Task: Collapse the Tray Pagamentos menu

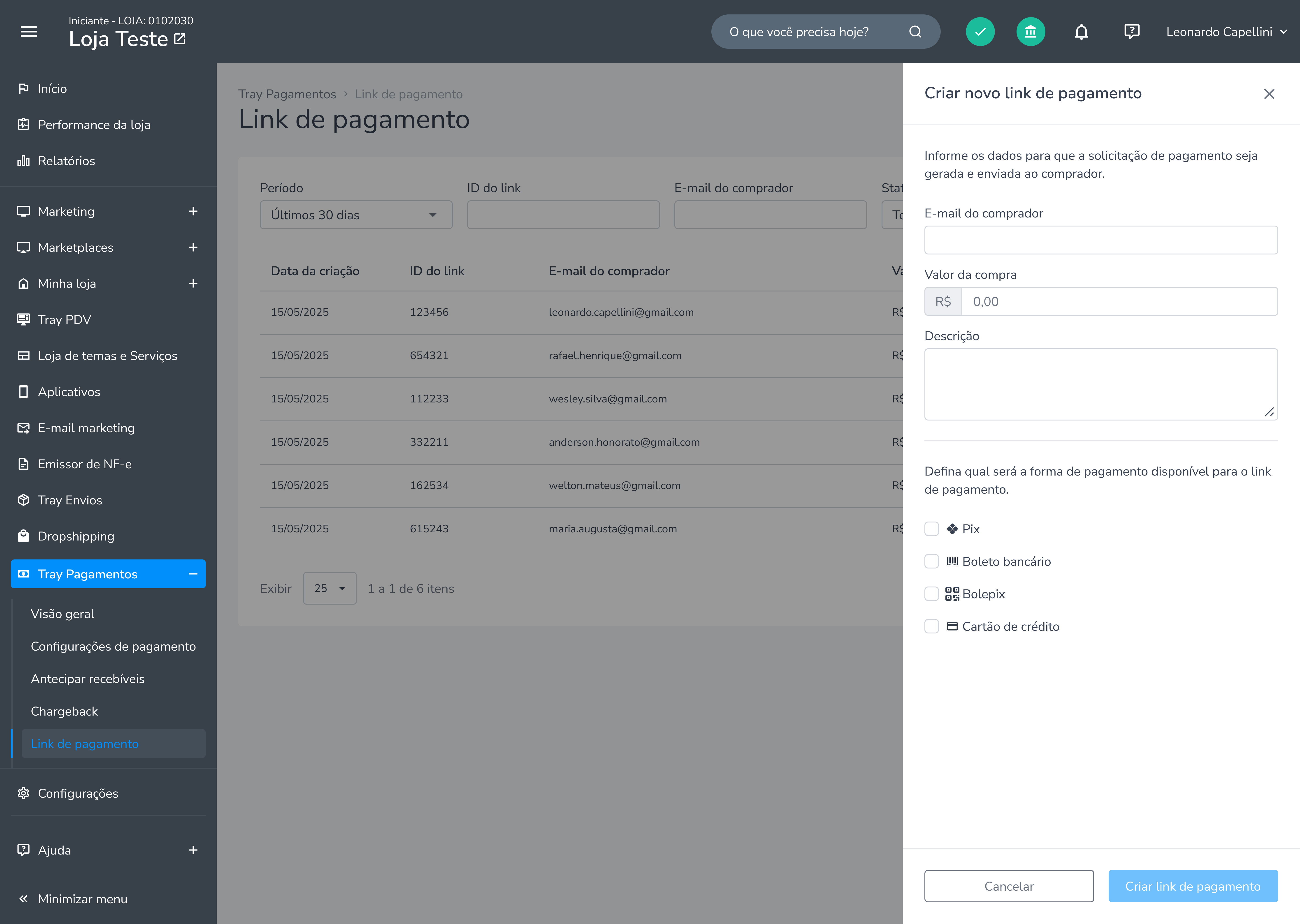Action: 193,574
